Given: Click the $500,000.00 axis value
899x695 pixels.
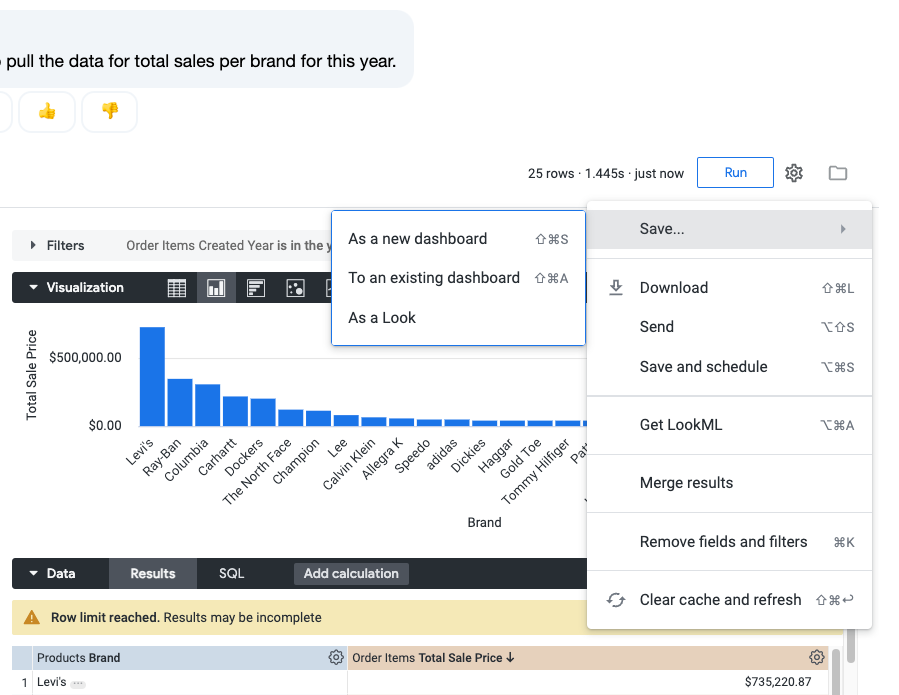Looking at the screenshot, I should click(85, 358).
